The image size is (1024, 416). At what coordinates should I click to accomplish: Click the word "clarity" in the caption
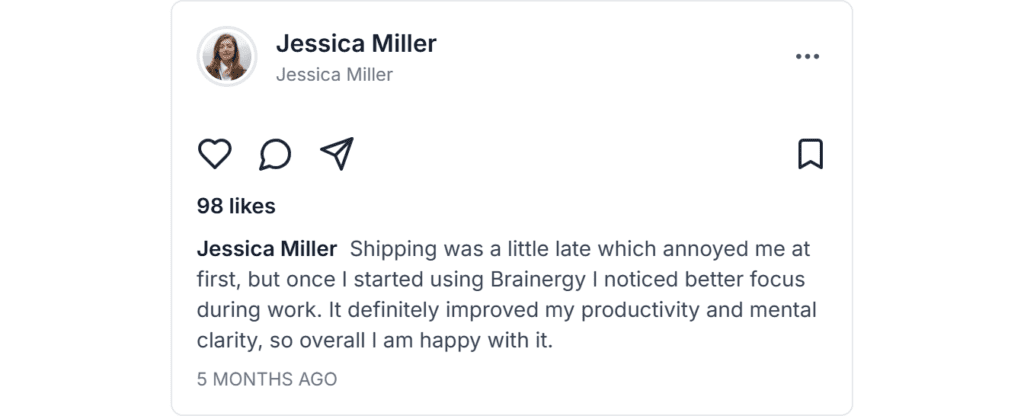tap(230, 341)
